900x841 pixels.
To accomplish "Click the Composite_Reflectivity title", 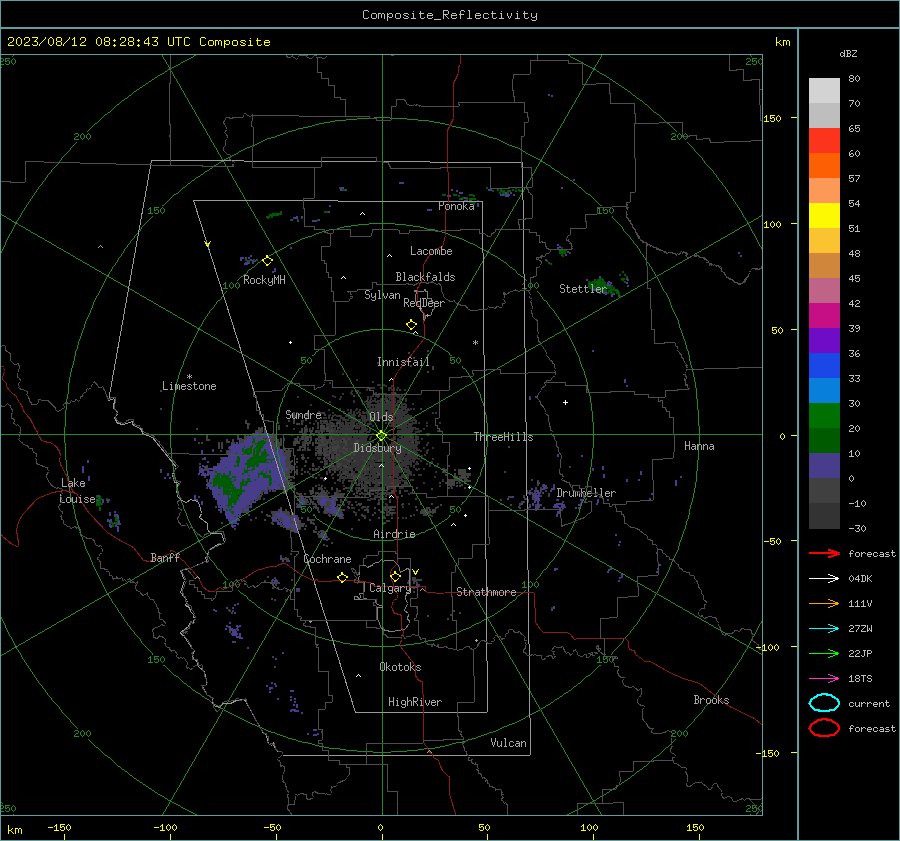I will pos(450,15).
